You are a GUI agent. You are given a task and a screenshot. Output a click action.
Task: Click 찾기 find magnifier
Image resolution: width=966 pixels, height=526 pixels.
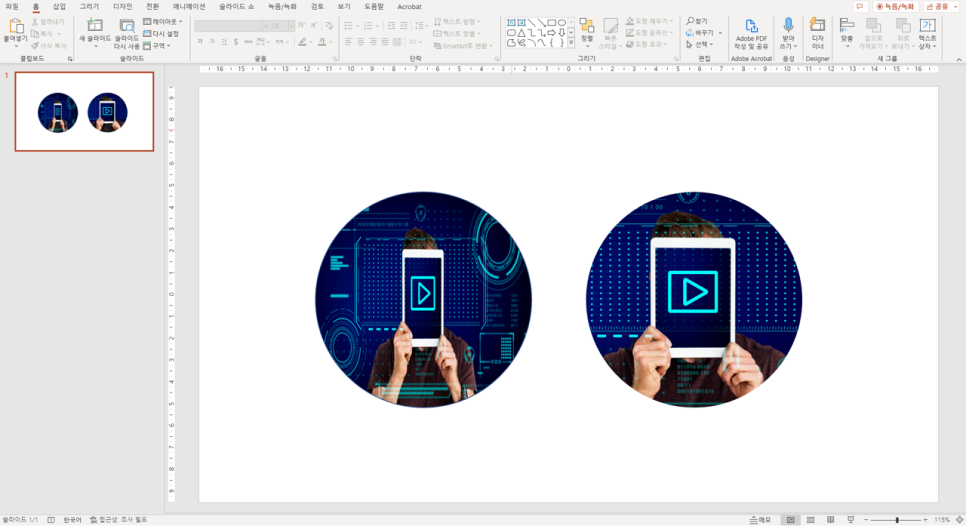pos(697,21)
